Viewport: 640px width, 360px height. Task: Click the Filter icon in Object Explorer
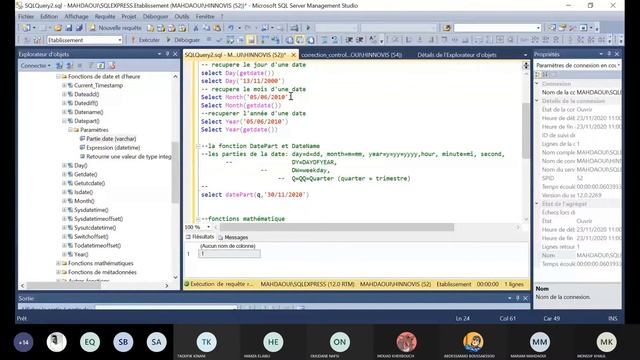[x=91, y=65]
